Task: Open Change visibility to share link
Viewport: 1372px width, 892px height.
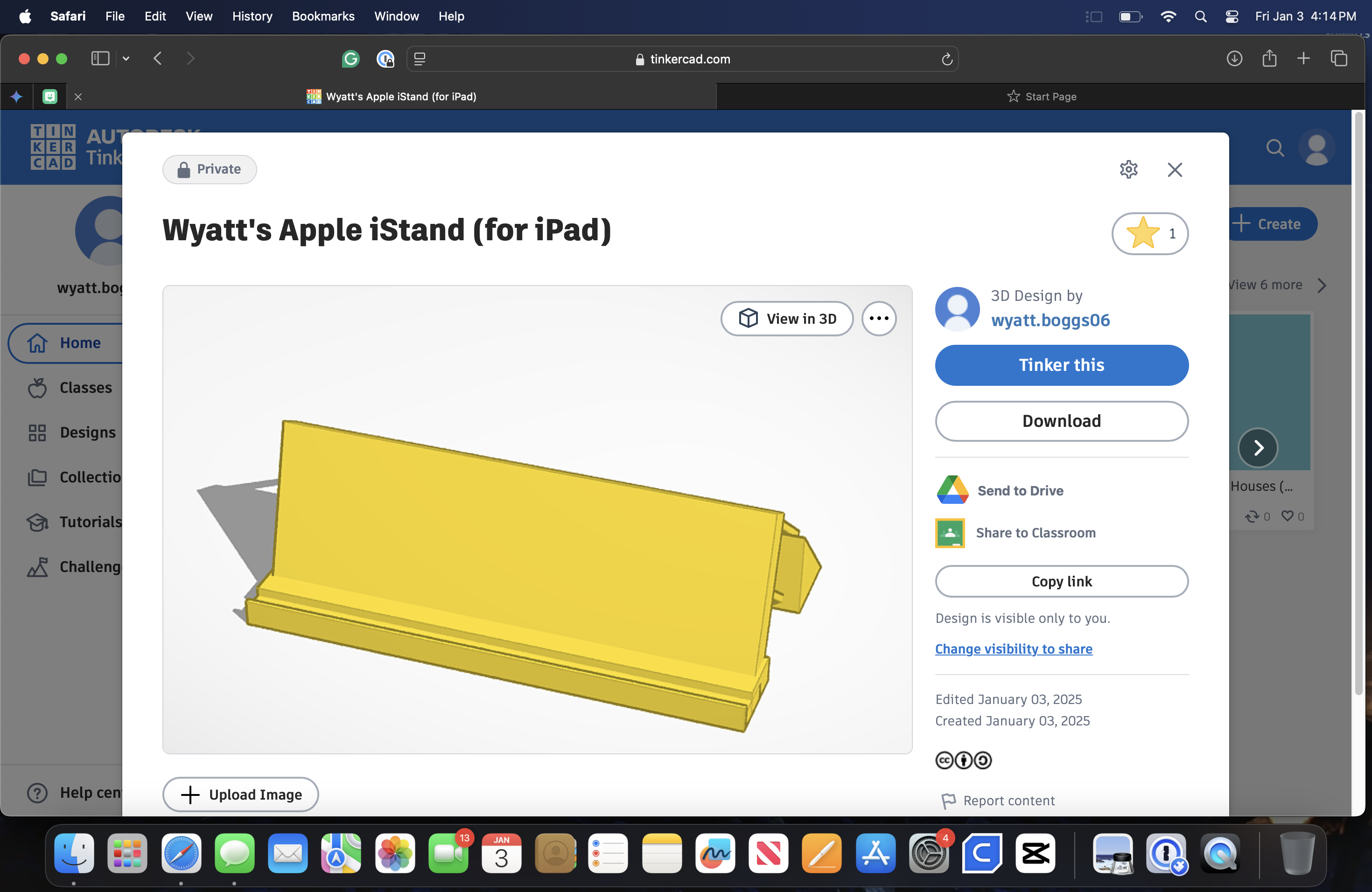Action: (1014, 649)
